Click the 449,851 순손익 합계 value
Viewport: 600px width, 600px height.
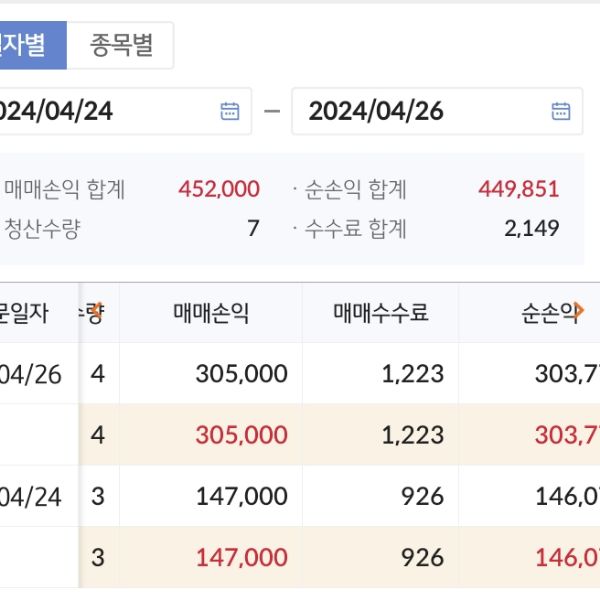coord(519,189)
